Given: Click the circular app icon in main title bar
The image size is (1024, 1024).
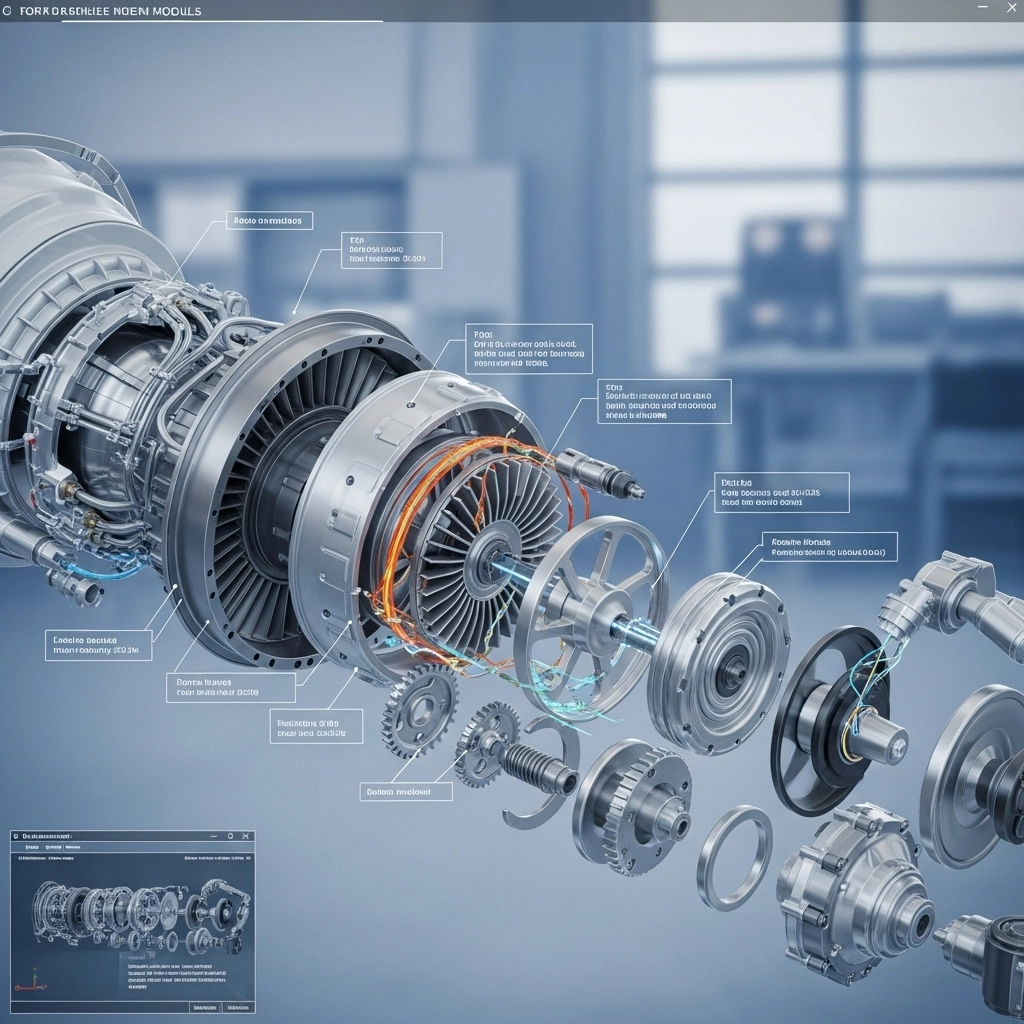Looking at the screenshot, I should pos(8,11).
